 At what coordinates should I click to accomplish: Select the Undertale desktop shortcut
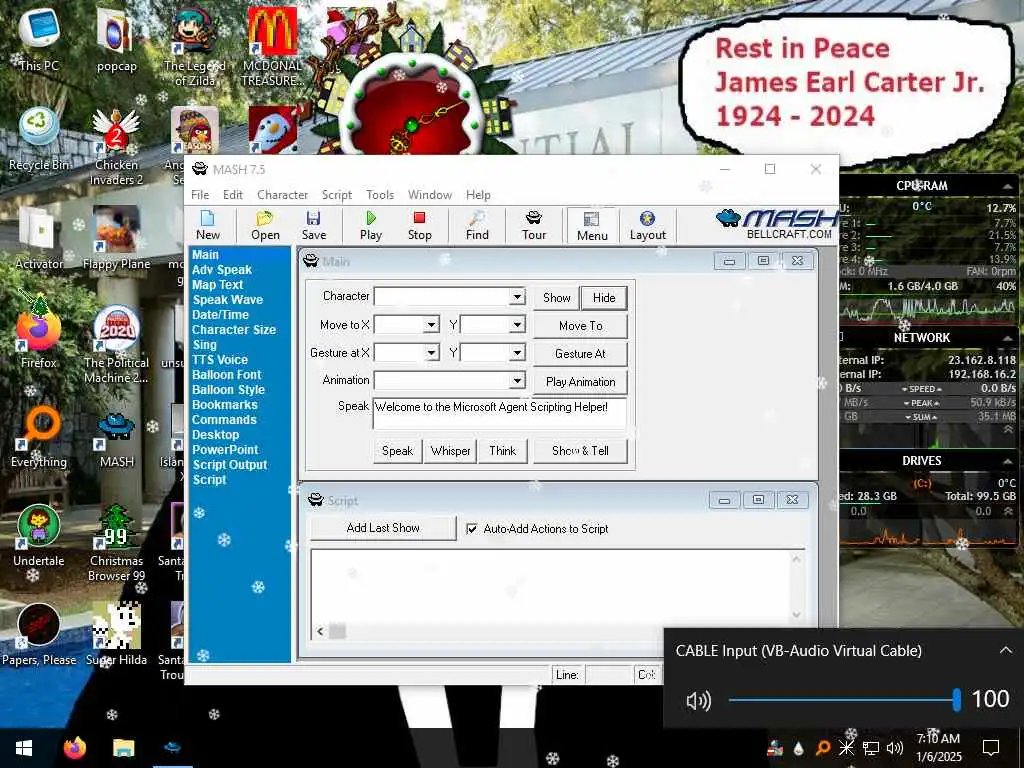pos(39,536)
